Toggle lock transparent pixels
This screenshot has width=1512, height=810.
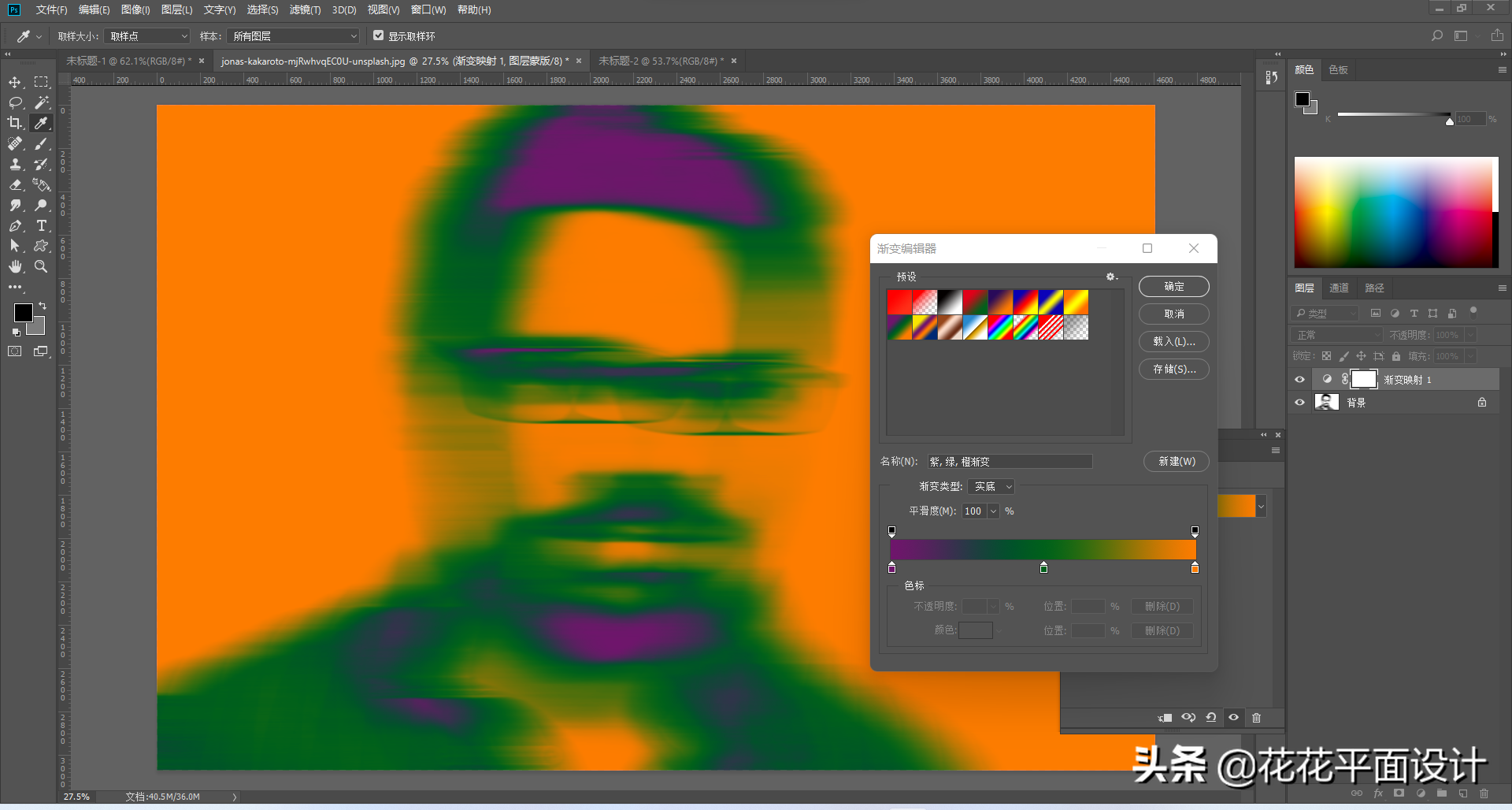coord(1327,356)
